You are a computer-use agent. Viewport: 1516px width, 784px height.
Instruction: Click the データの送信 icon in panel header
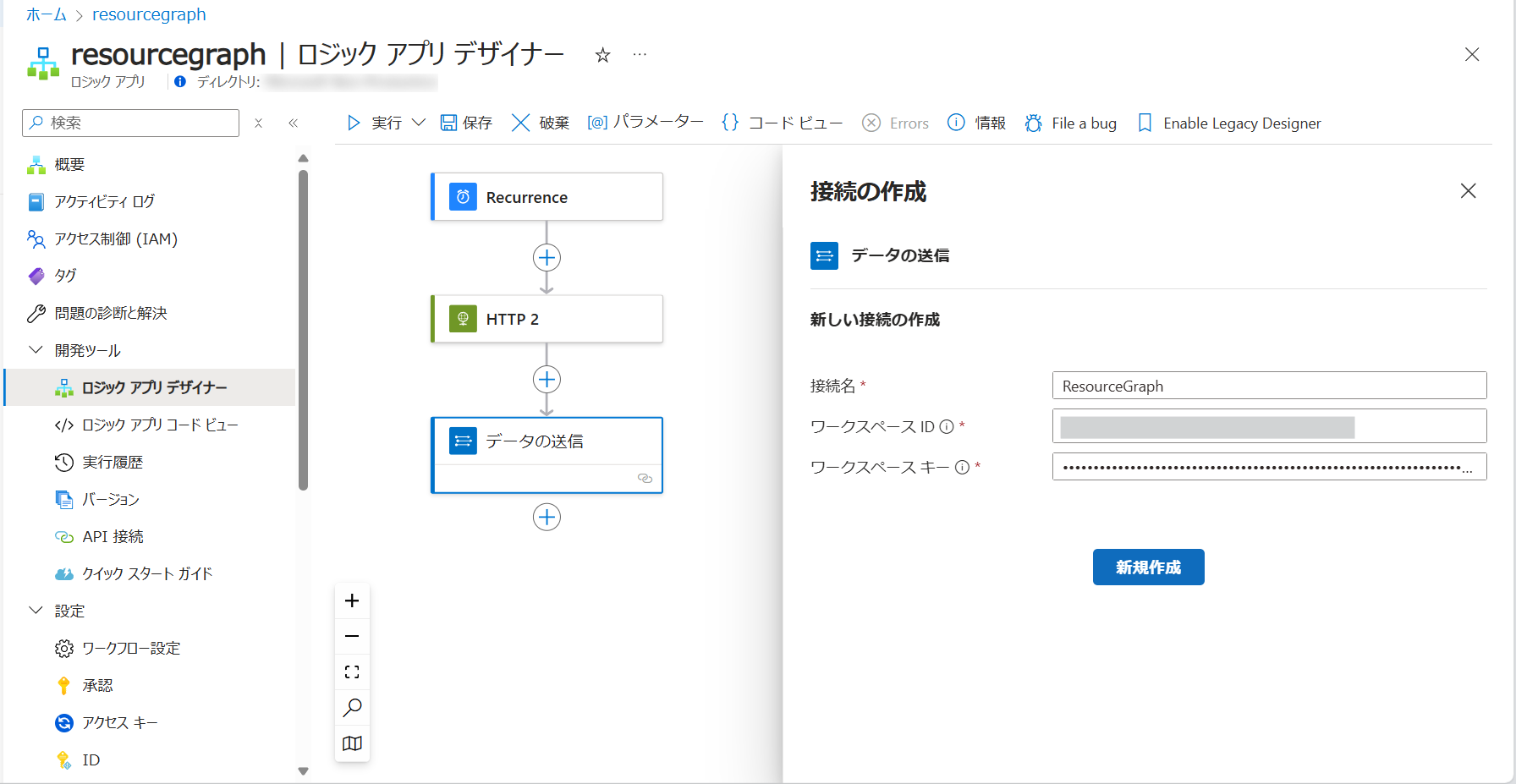(824, 255)
